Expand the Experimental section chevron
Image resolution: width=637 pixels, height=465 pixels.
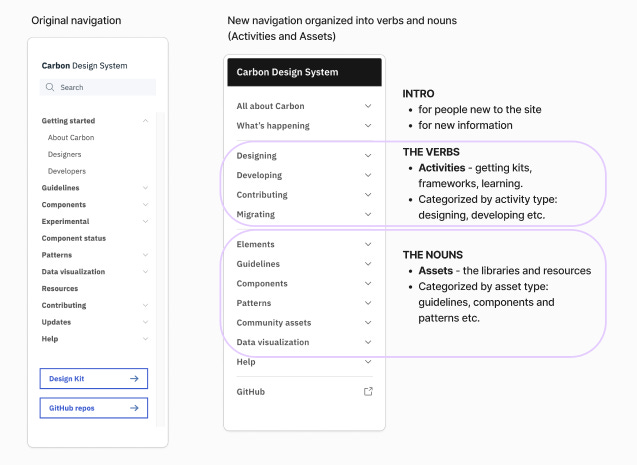click(x=145, y=221)
